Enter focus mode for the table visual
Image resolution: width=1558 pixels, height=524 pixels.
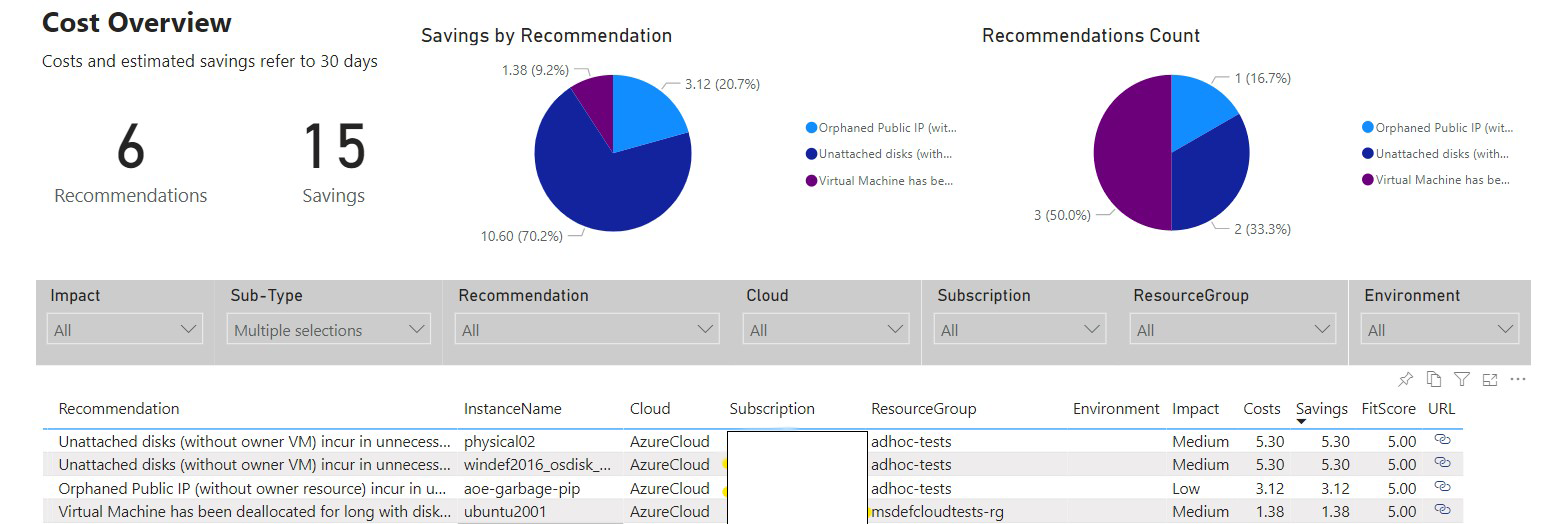(x=1490, y=379)
